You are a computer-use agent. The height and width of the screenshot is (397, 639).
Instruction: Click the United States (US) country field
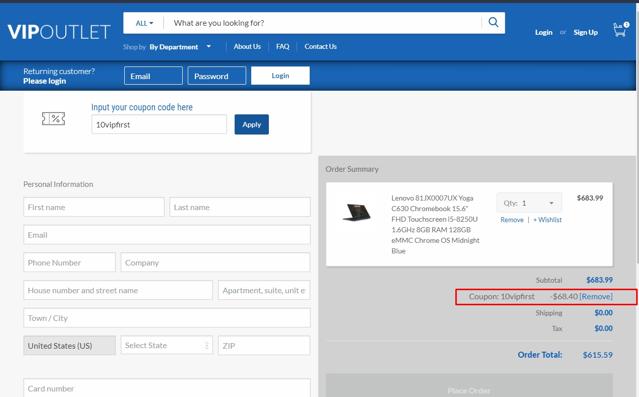pos(69,346)
